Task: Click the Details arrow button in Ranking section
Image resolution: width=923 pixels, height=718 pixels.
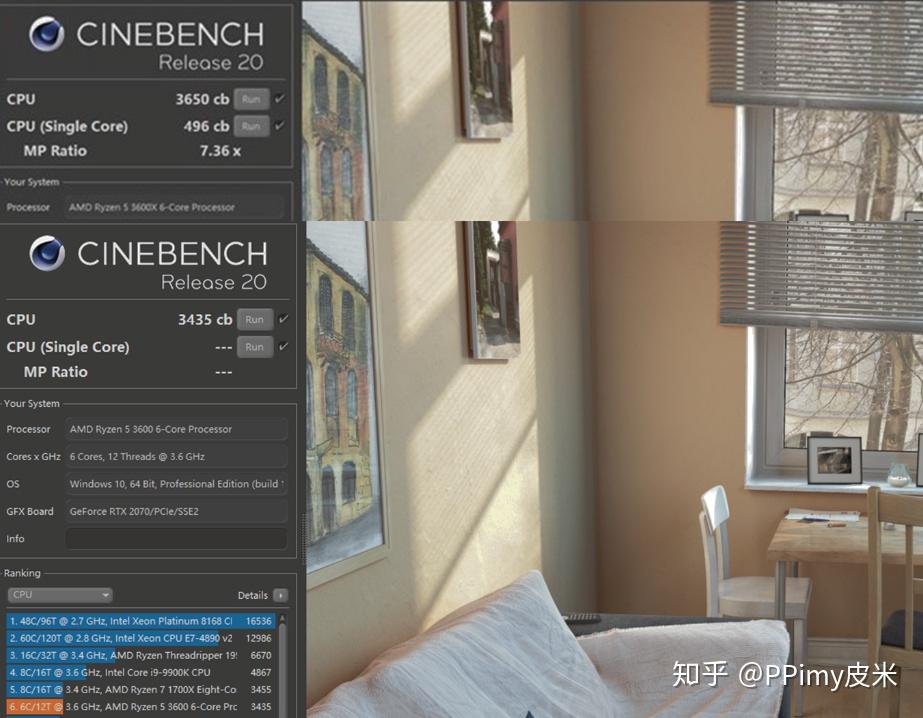Action: coord(280,595)
